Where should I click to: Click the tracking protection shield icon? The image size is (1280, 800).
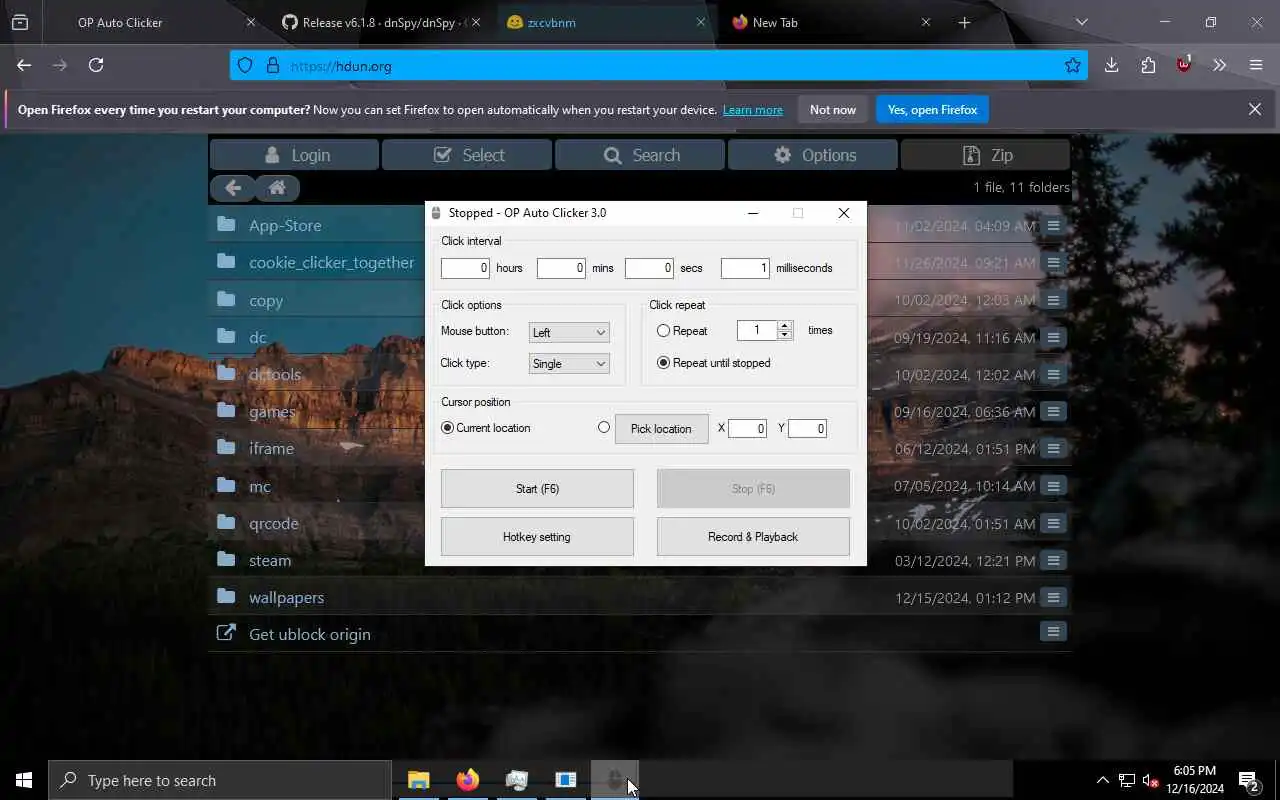[245, 66]
